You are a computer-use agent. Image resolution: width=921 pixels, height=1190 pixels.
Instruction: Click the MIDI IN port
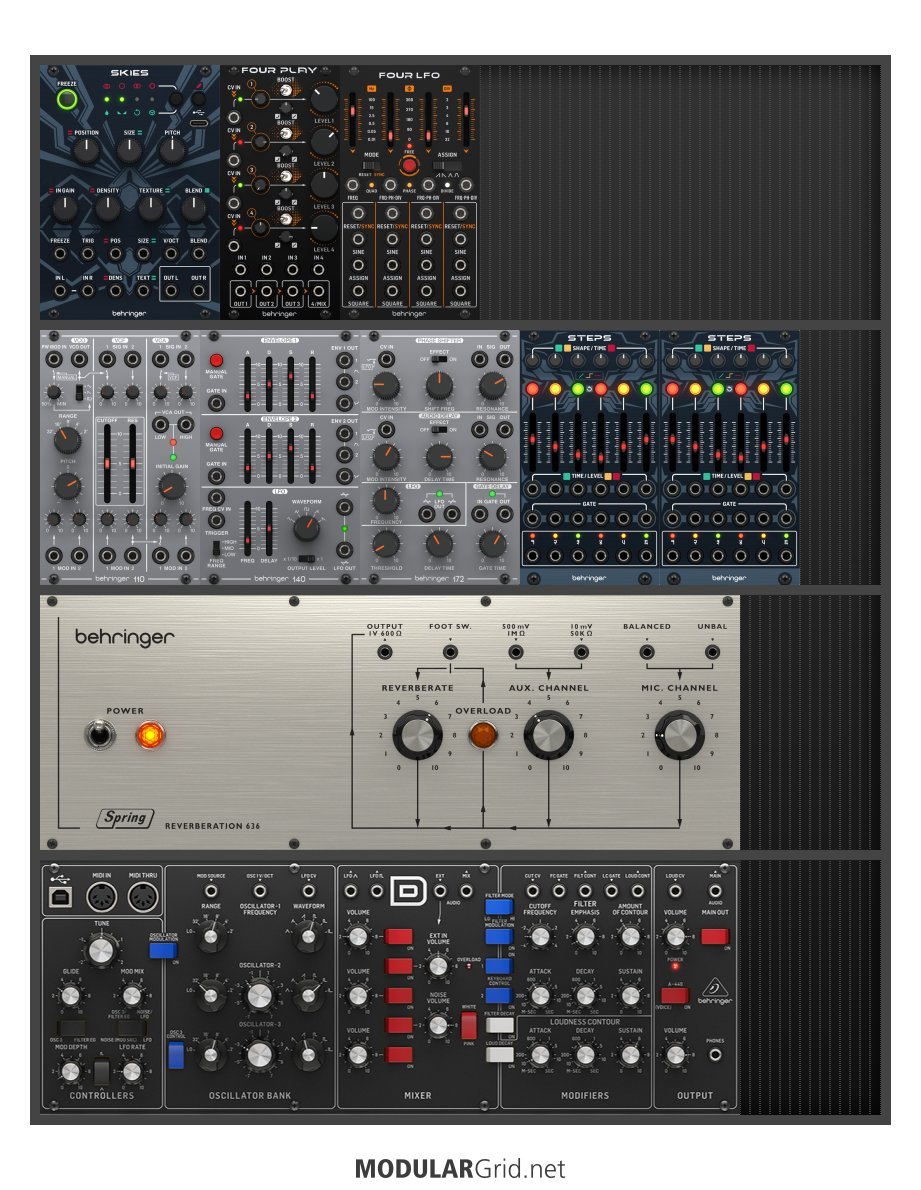102,898
